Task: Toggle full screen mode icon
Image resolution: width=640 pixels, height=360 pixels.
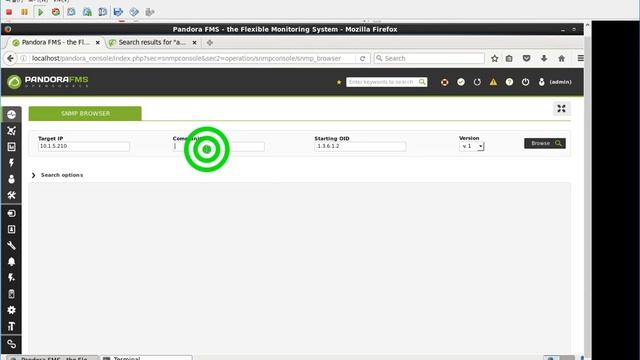Action: click(x=562, y=109)
